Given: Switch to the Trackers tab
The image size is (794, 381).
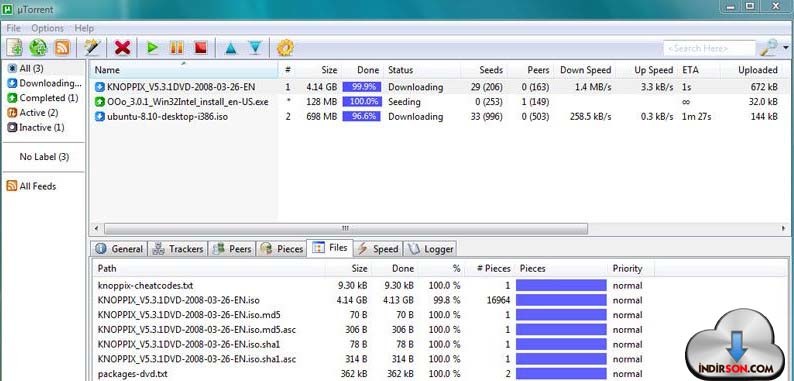Looking at the screenshot, I should [x=179, y=249].
